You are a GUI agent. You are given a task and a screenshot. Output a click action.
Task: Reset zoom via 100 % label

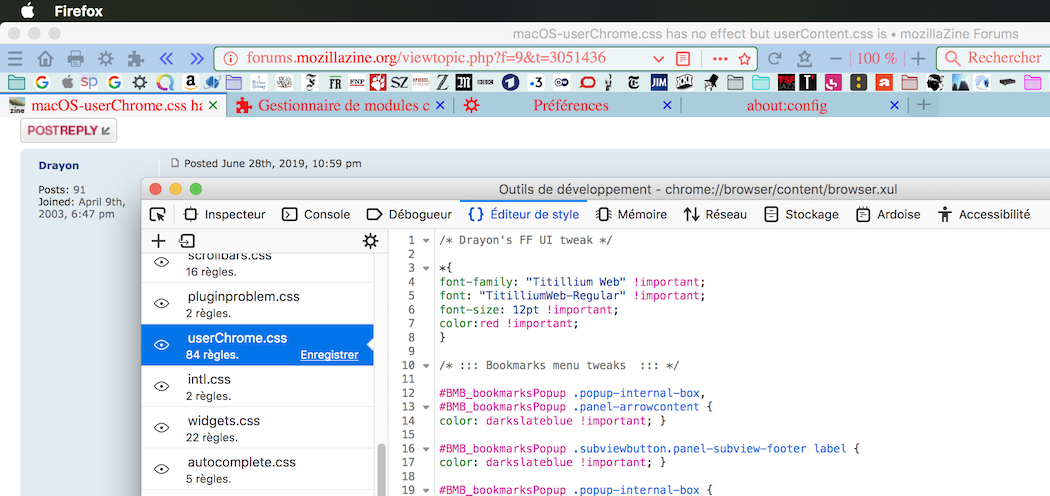click(877, 58)
